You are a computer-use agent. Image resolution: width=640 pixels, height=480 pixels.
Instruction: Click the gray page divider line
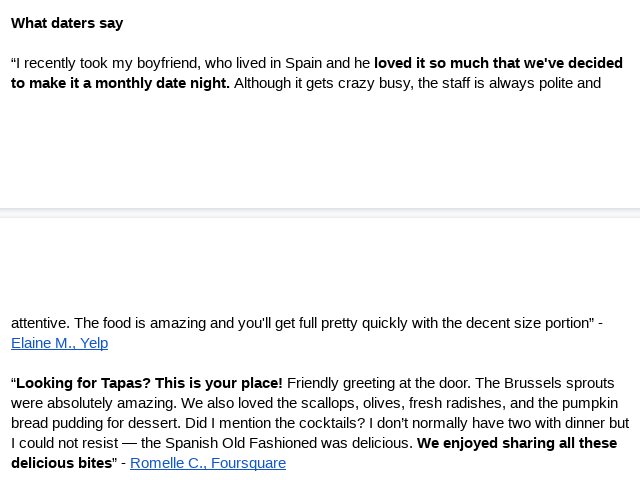click(x=320, y=213)
